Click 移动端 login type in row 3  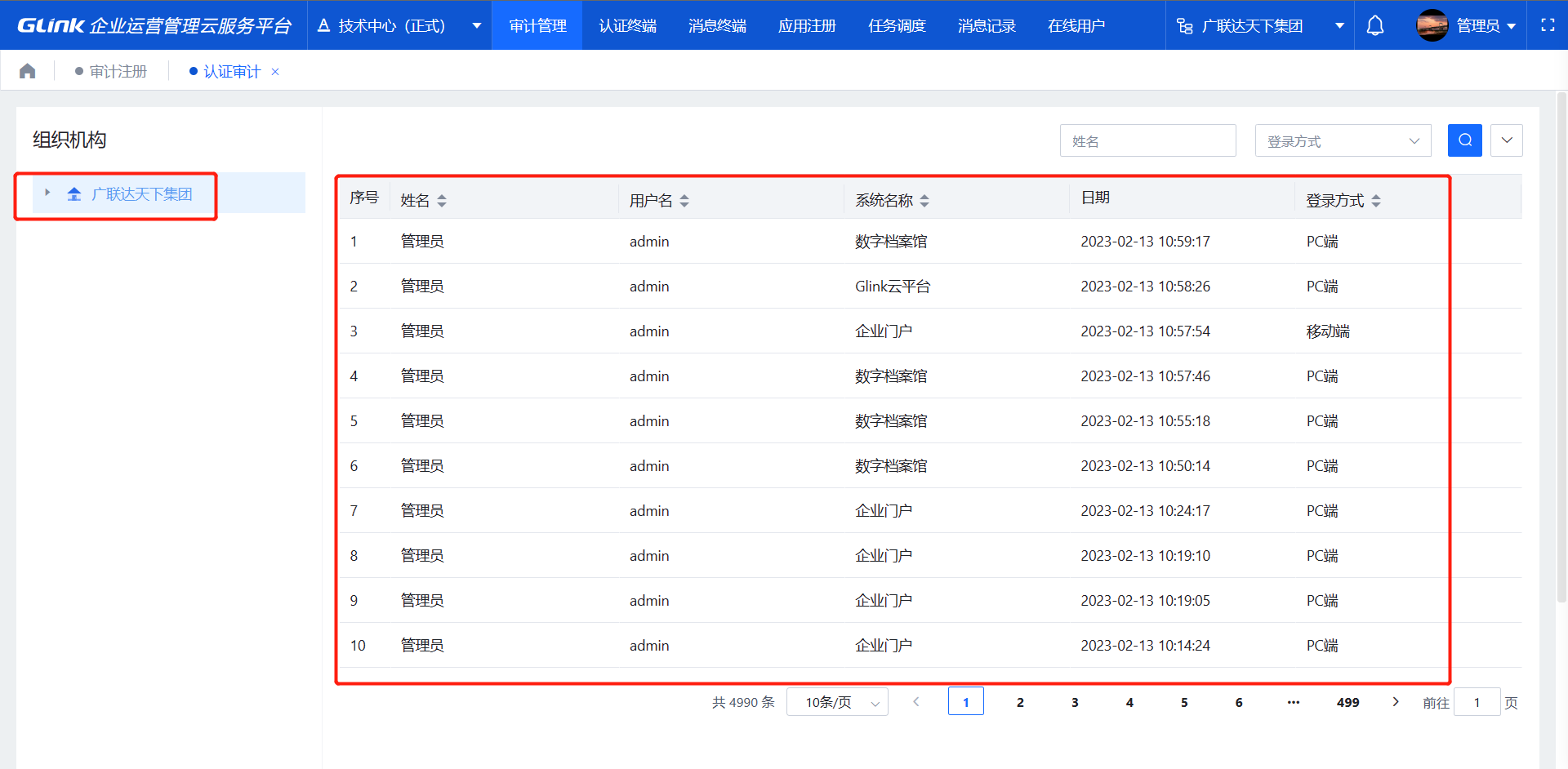pyautogui.click(x=1328, y=331)
